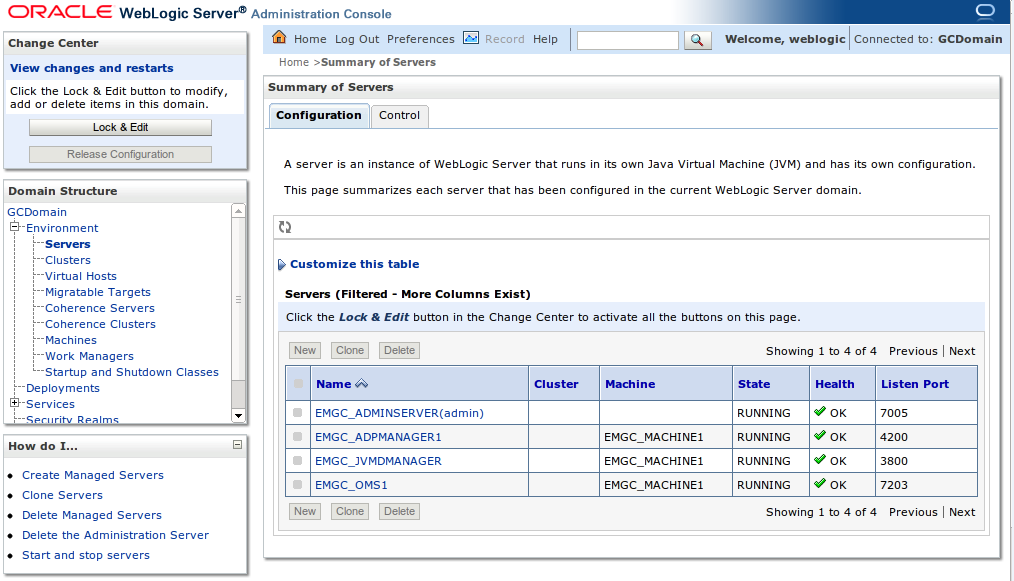Click the Domain Structure scrollbar thumb
This screenshot has height=581, width=1014.
(239, 300)
